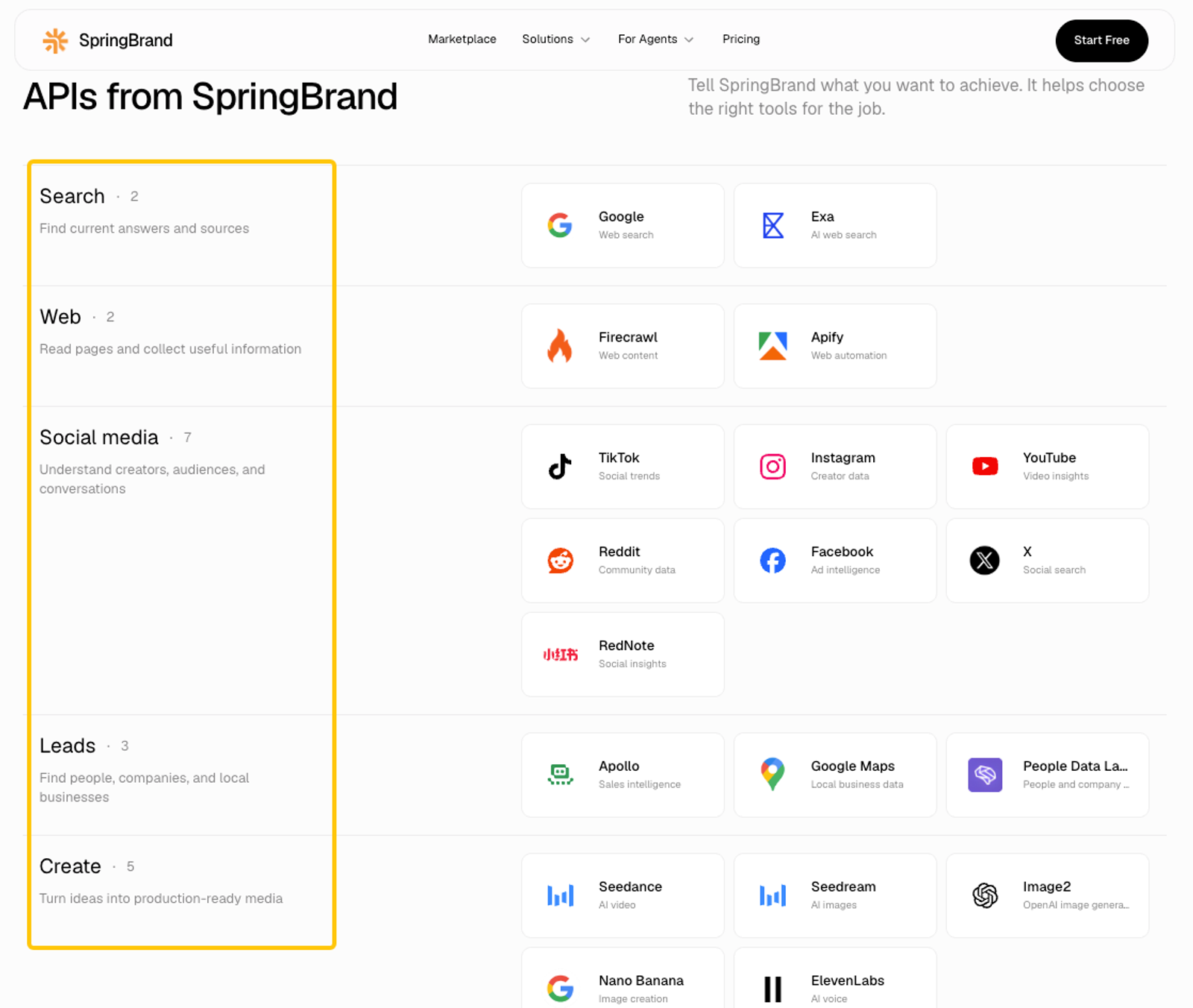The image size is (1193, 1008).
Task: Click the SpringBrand wordmark in header
Action: click(x=126, y=40)
